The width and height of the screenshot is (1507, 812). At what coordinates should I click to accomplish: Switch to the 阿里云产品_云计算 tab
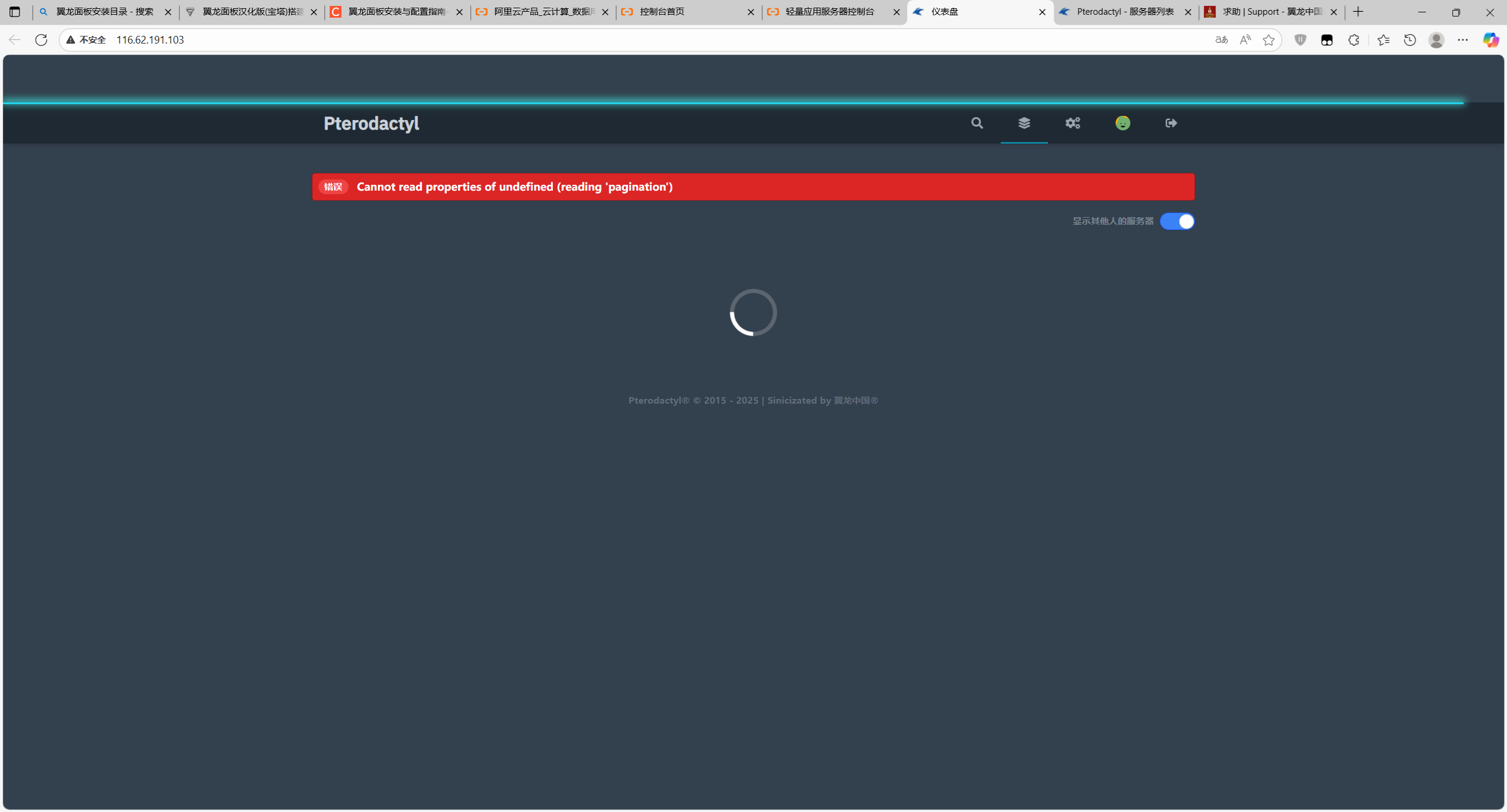[x=544, y=12]
